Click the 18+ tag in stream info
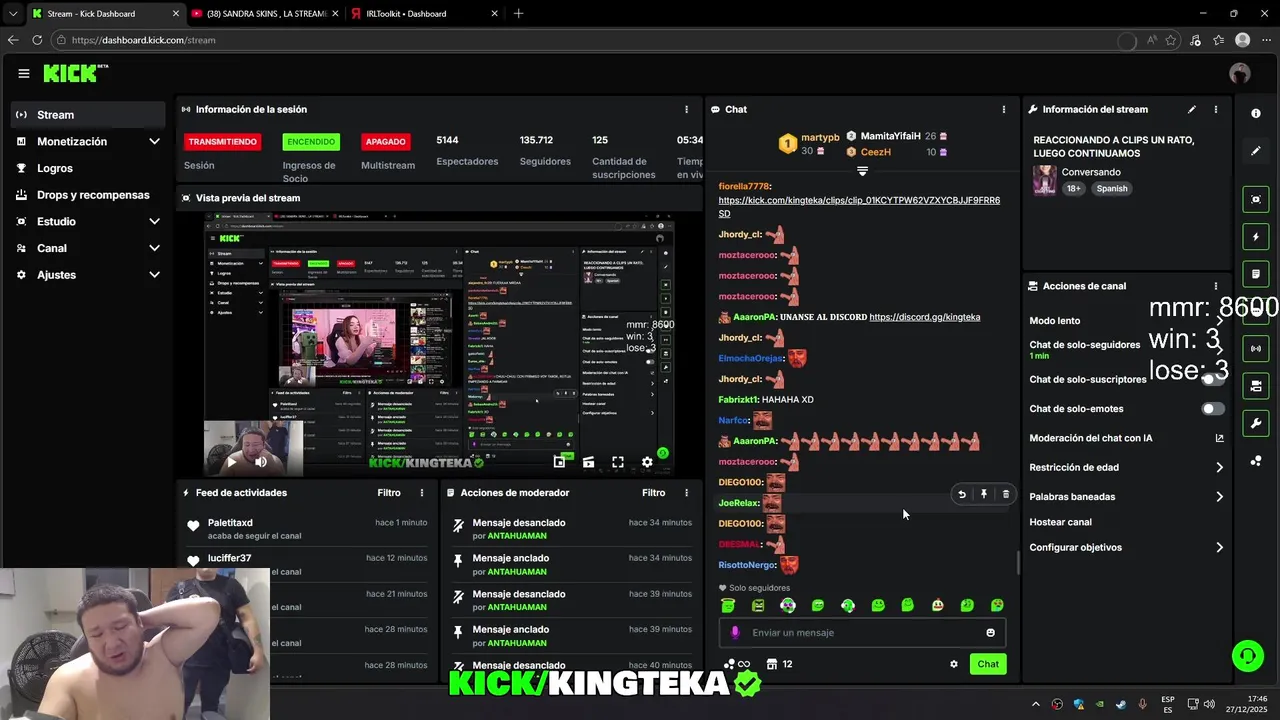Viewport: 1280px width, 720px height. pos(1073,188)
